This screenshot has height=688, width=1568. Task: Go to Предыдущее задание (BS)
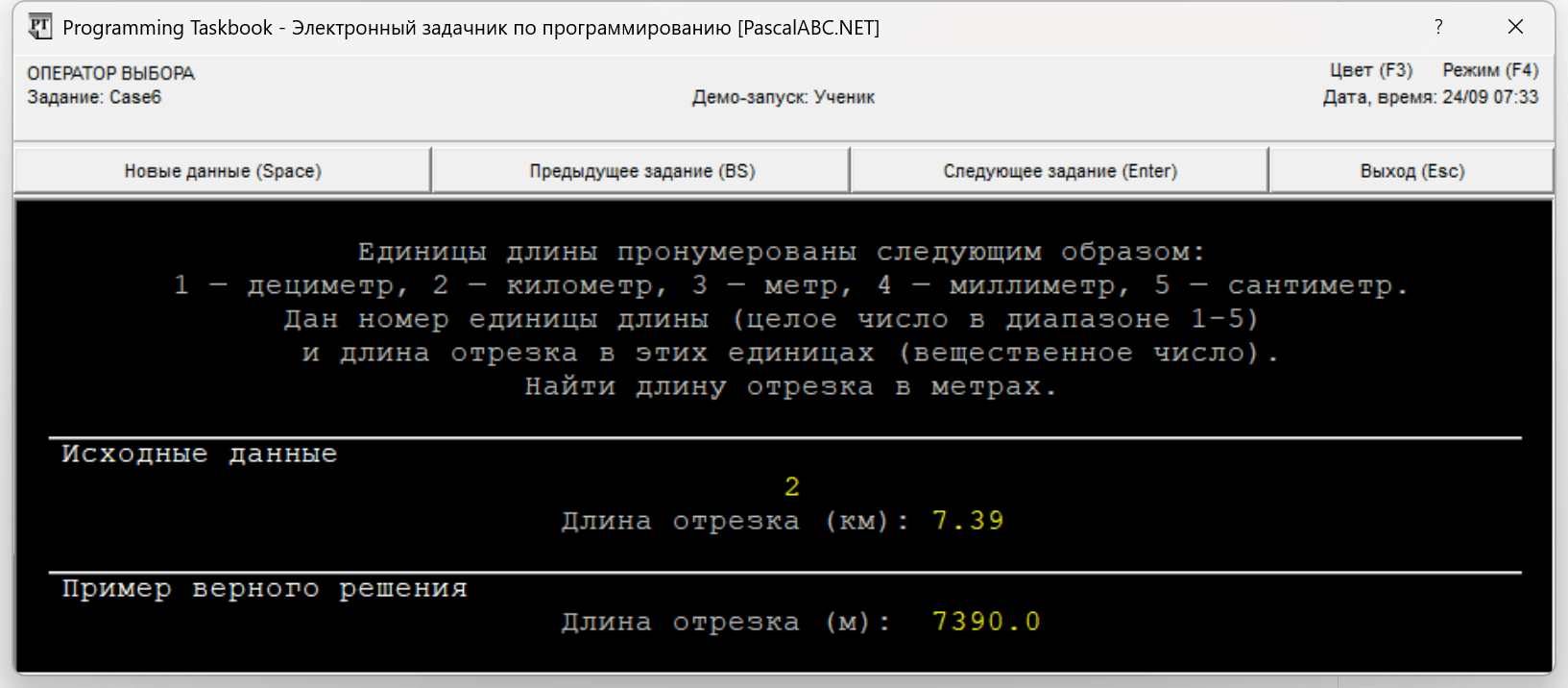click(x=641, y=171)
